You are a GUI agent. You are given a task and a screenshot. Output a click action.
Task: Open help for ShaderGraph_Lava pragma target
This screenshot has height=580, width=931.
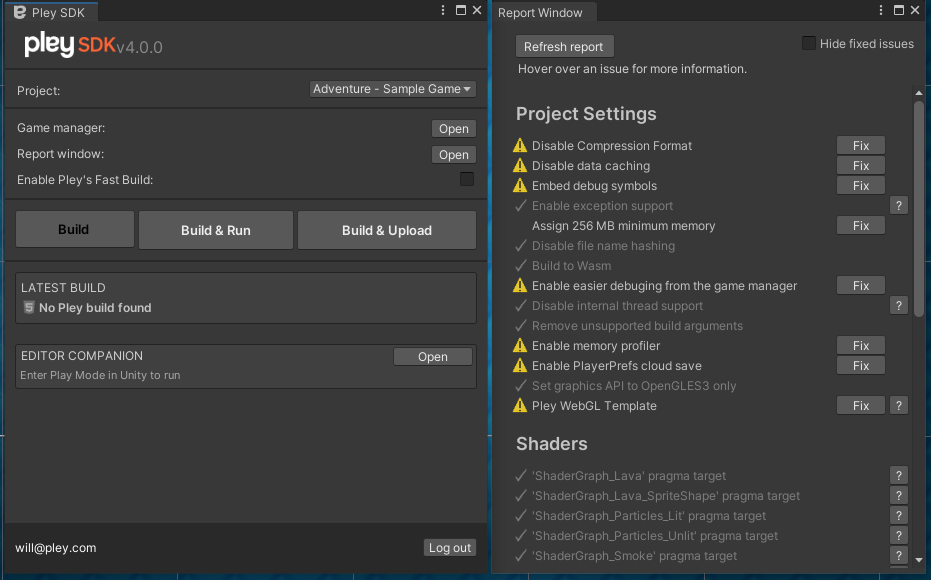(898, 476)
